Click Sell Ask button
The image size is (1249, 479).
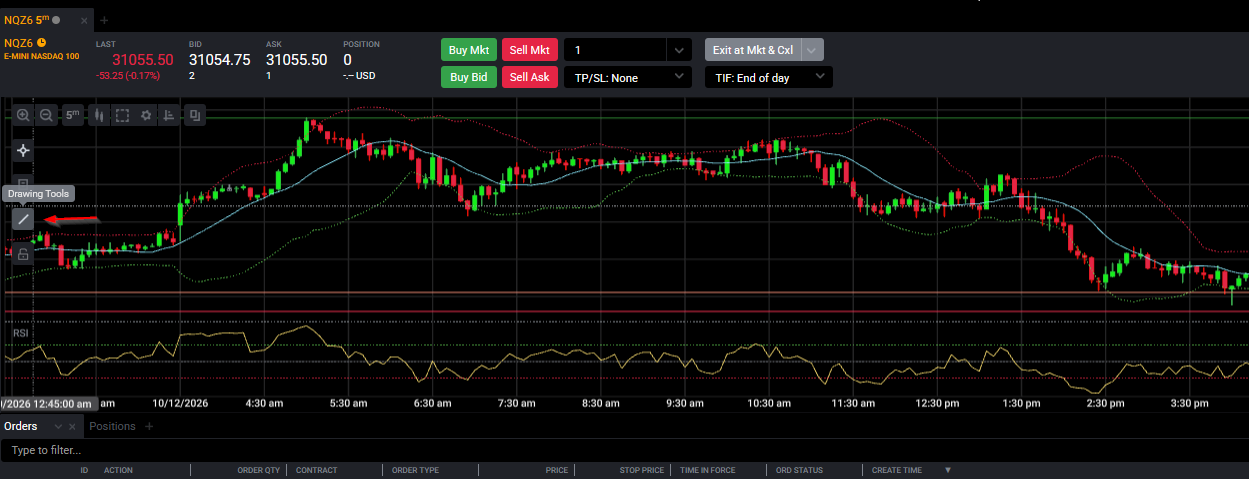coord(530,77)
